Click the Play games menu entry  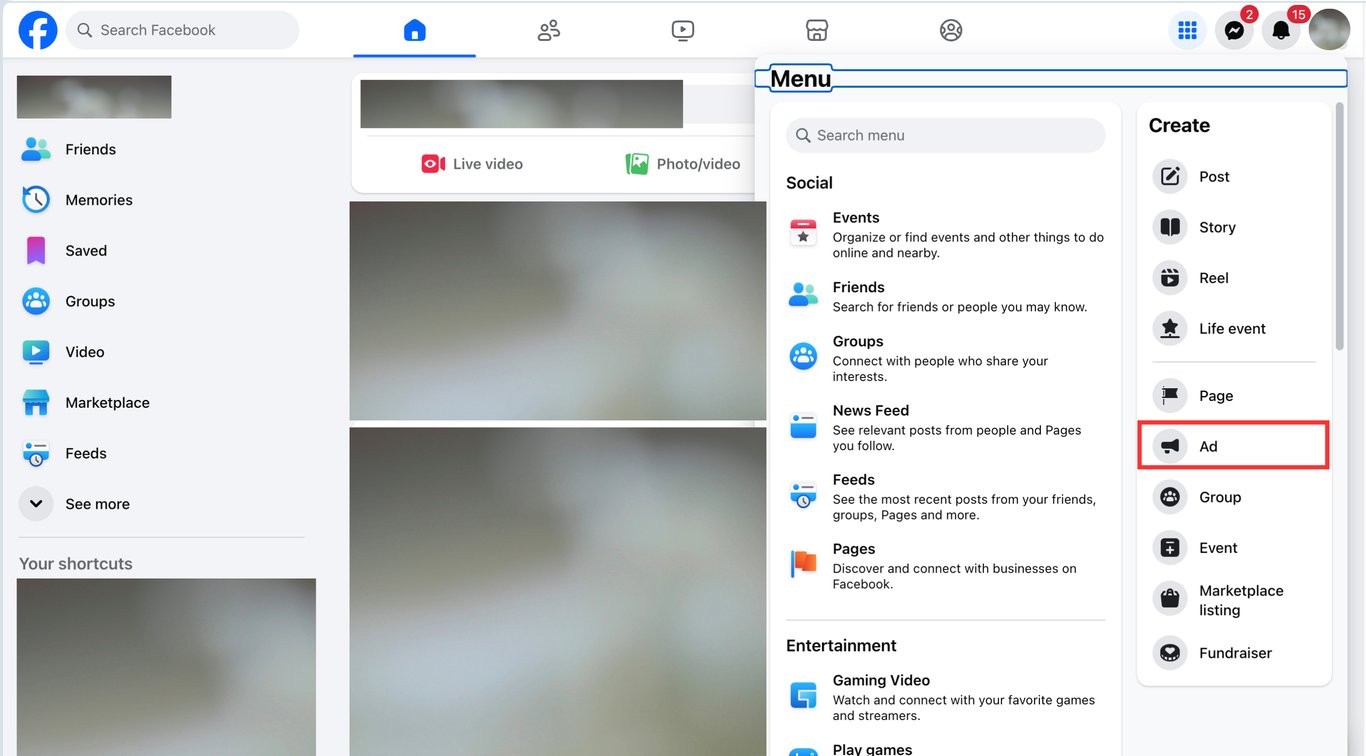click(946, 748)
